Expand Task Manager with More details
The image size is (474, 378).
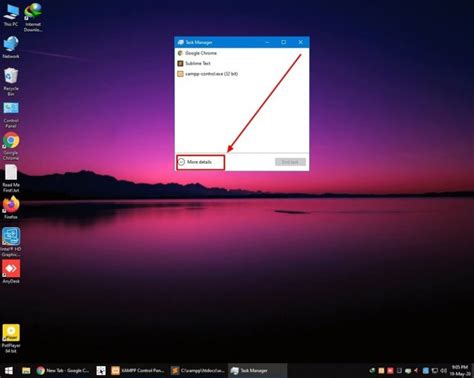pos(199,162)
